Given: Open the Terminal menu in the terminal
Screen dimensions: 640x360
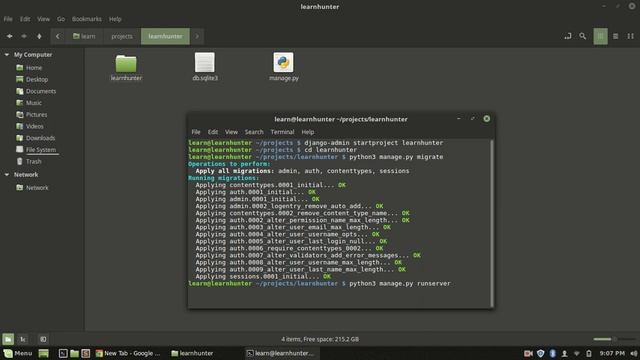Looking at the screenshot, I should pyautogui.click(x=282, y=132).
